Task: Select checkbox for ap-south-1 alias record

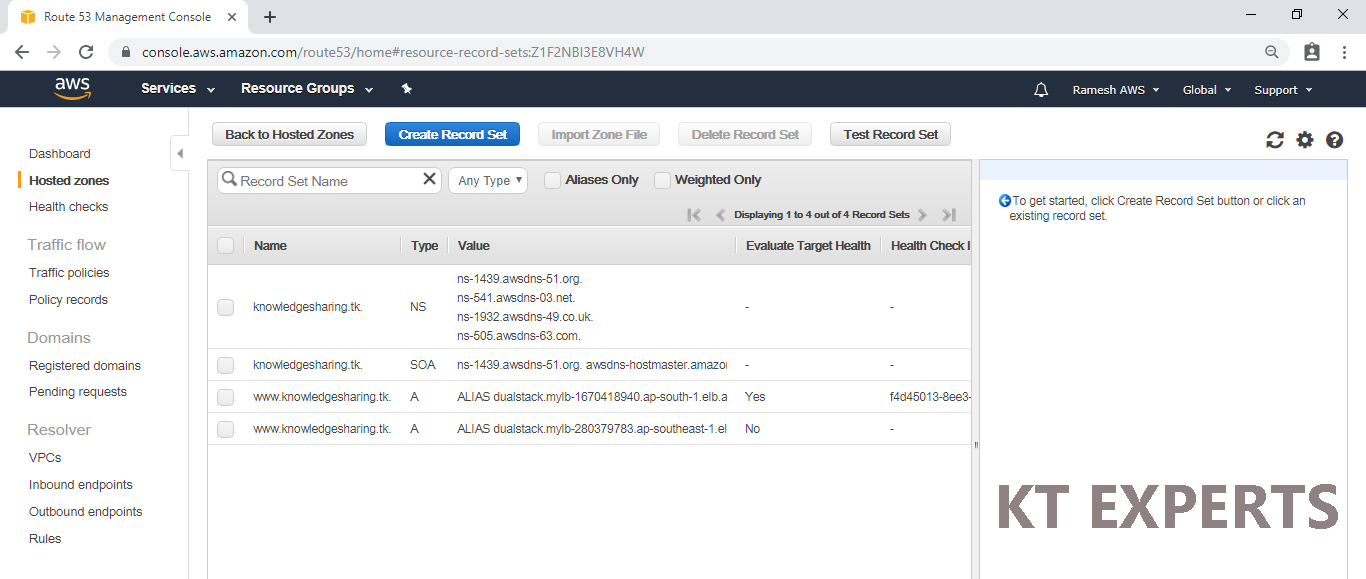Action: point(225,397)
